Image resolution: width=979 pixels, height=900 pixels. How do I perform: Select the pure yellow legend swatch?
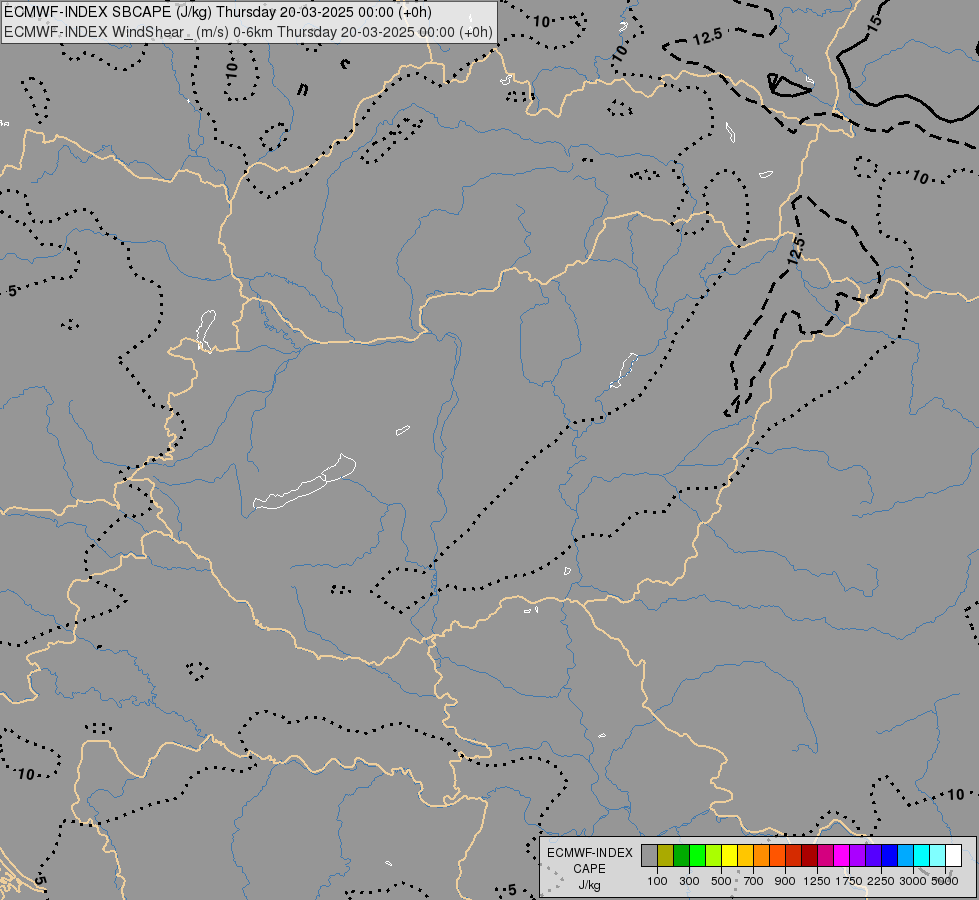pos(729,856)
